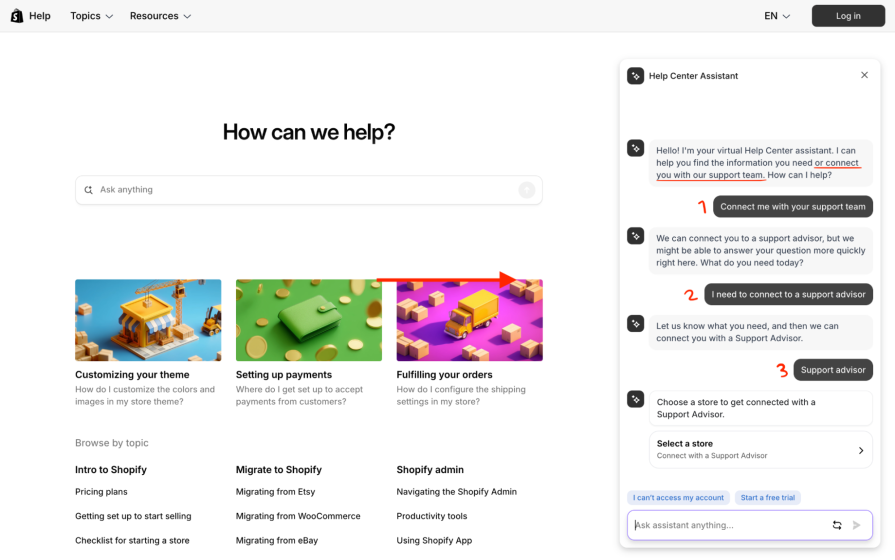Expand the Resources menu

pyautogui.click(x=160, y=16)
